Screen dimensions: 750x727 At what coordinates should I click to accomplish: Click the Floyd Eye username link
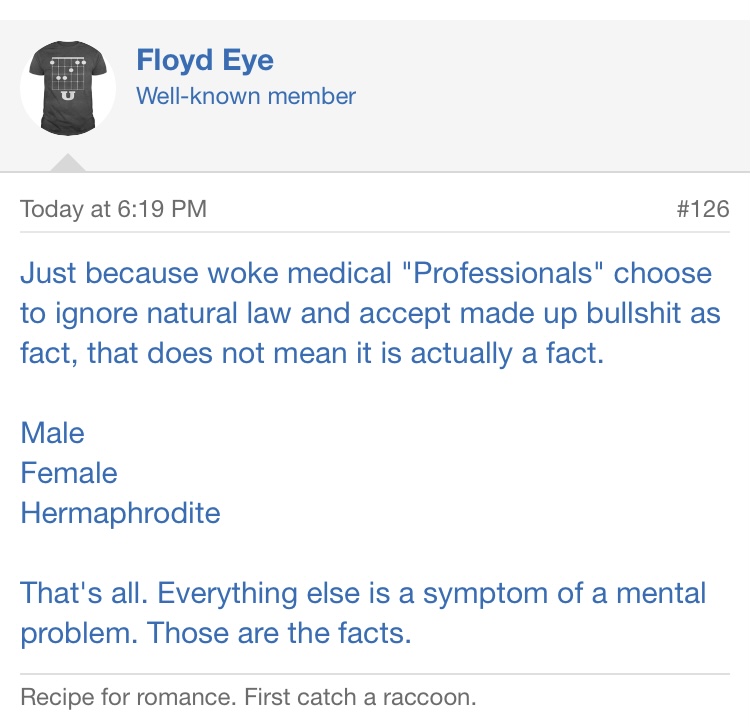(205, 61)
